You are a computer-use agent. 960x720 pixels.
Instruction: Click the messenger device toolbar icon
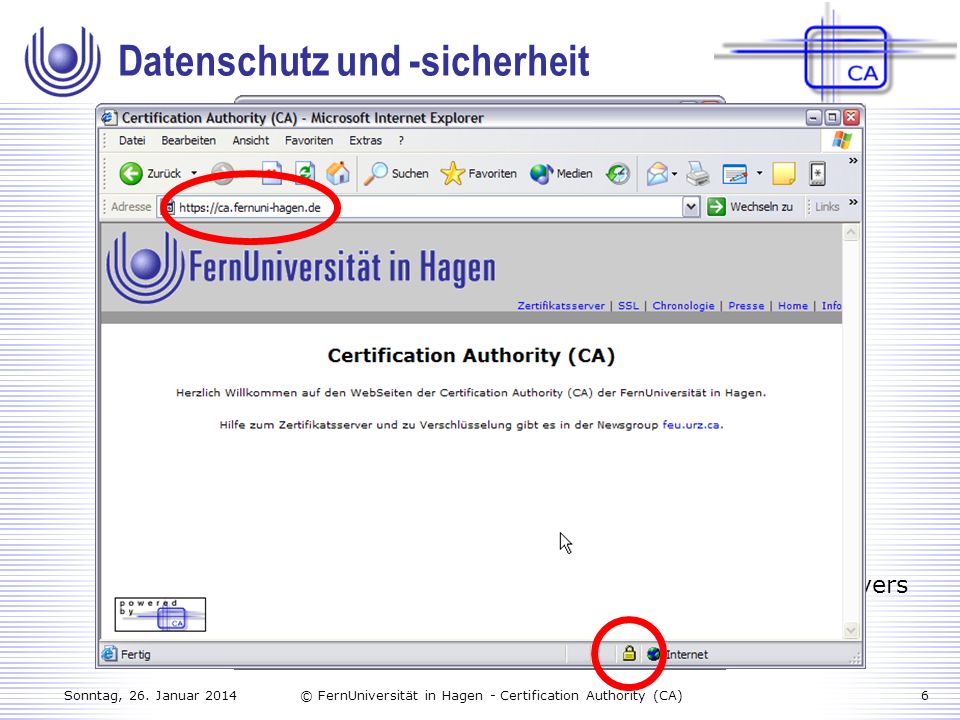(x=817, y=174)
